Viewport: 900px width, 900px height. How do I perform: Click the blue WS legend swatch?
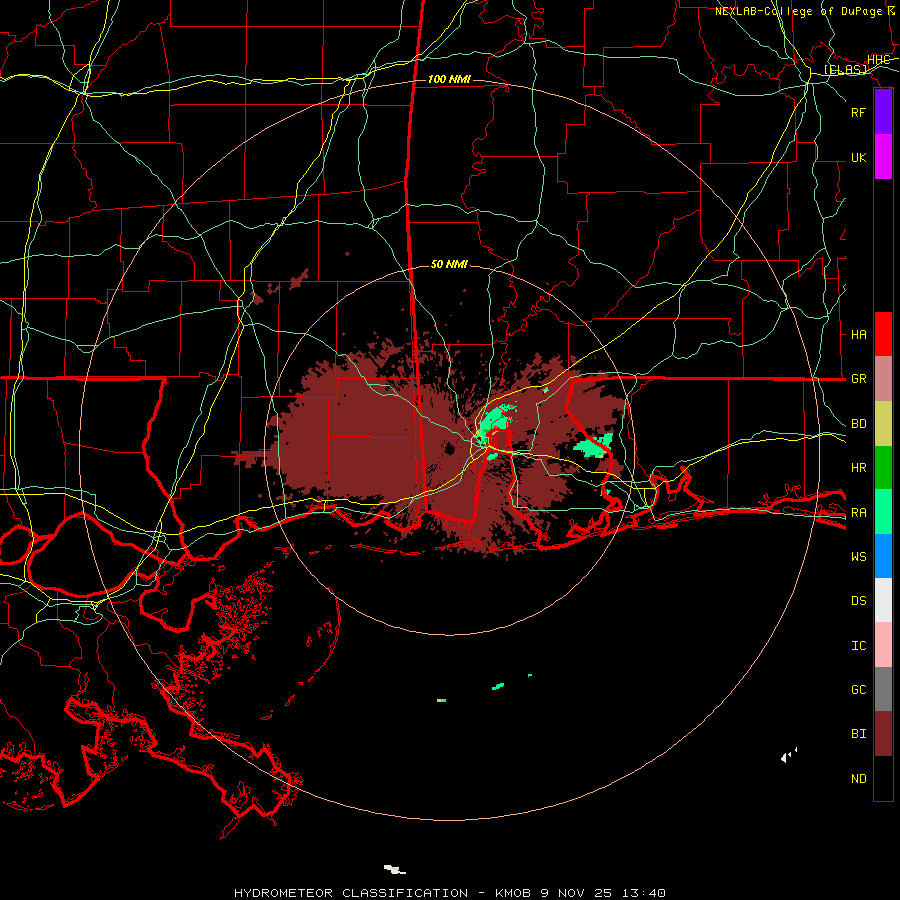coord(883,556)
